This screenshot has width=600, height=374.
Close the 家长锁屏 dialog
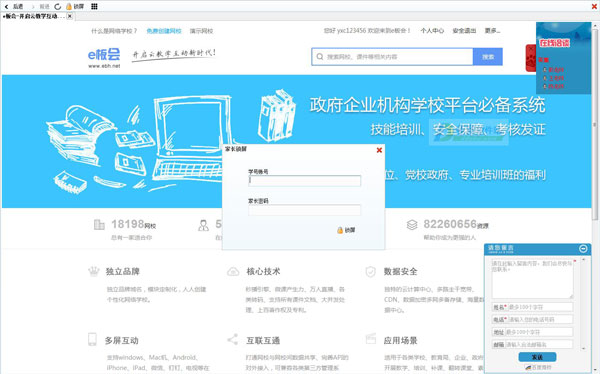pyautogui.click(x=379, y=150)
